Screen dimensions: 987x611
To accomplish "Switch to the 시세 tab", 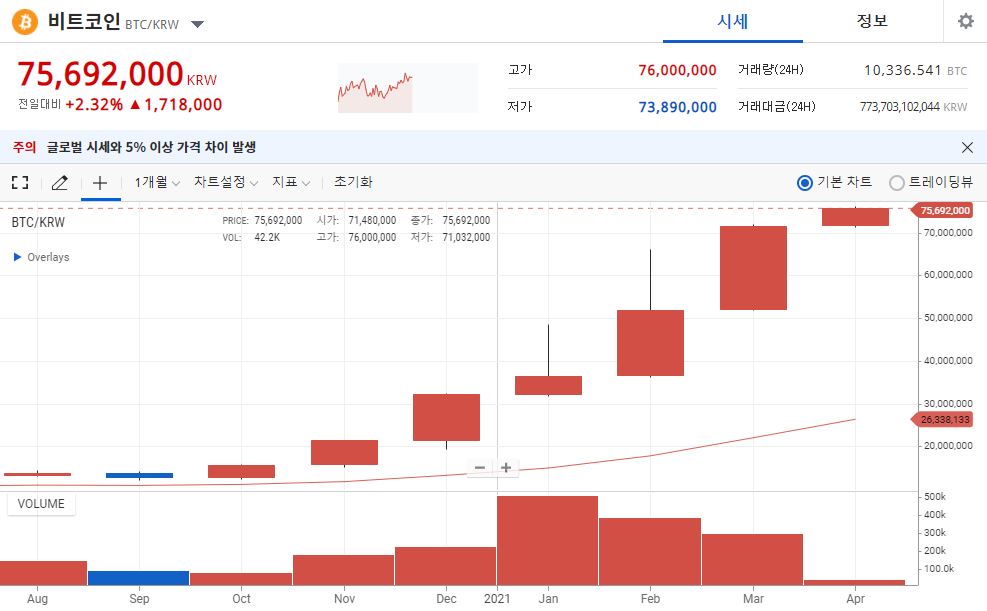I will coord(733,21).
